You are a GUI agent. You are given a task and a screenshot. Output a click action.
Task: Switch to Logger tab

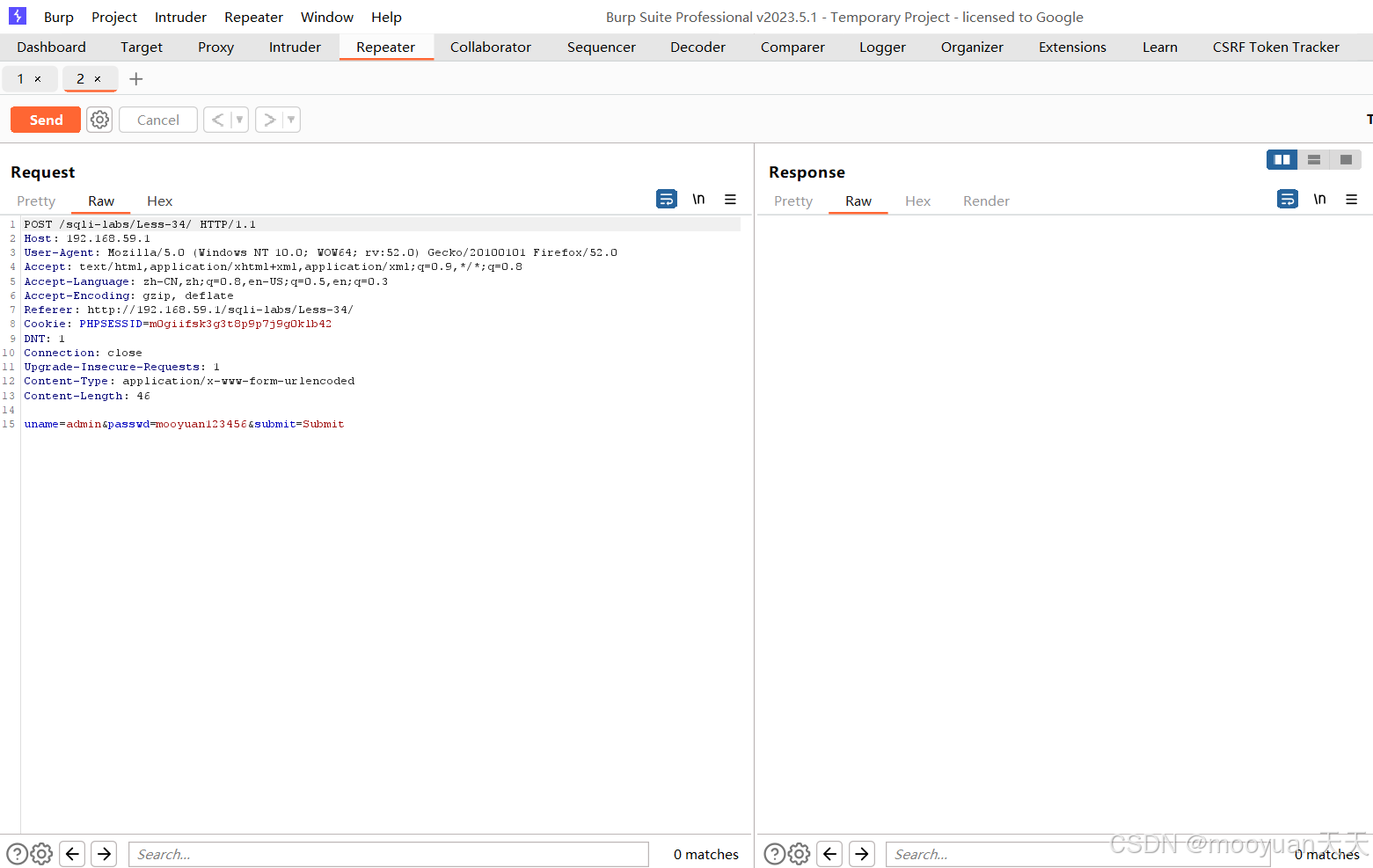click(882, 47)
